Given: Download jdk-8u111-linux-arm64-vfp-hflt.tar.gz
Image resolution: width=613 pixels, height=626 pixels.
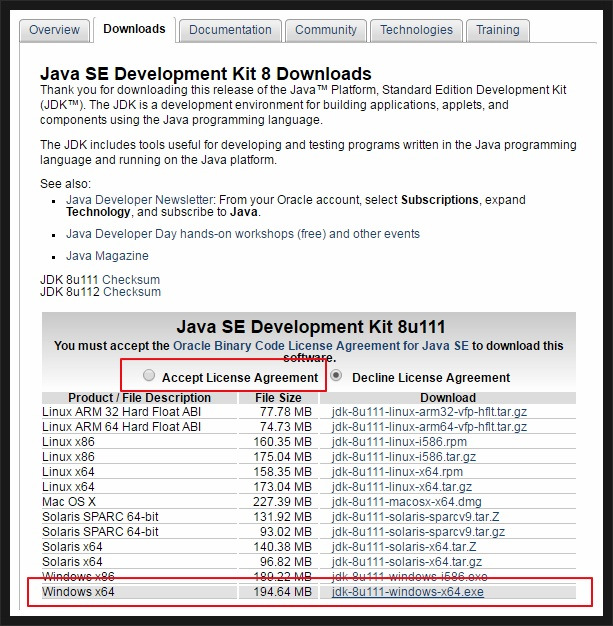Looking at the screenshot, I should click(x=429, y=427).
